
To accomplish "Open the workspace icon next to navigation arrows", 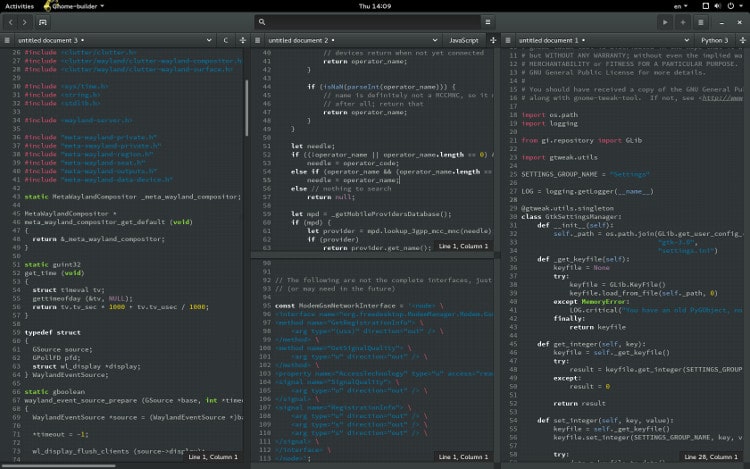I will (43, 22).
